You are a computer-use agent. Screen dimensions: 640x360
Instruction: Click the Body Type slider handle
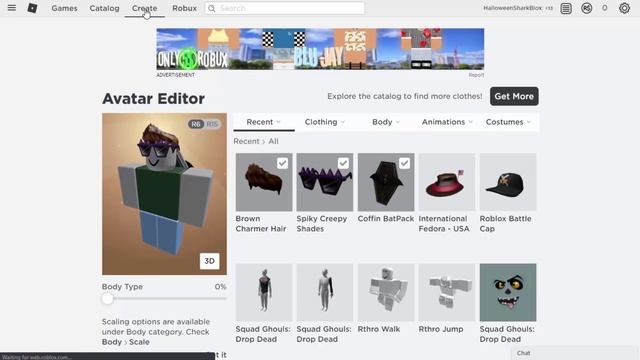107,299
